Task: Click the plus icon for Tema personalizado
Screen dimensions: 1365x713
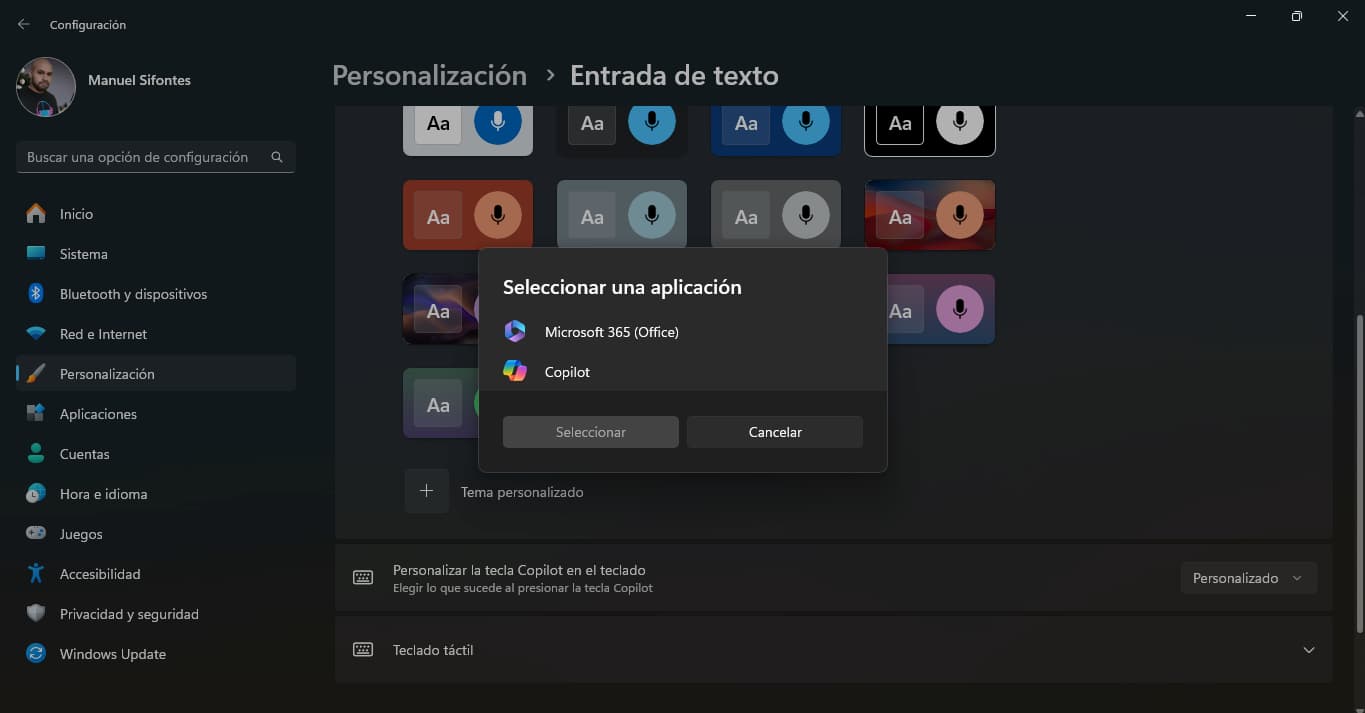Action: click(426, 491)
